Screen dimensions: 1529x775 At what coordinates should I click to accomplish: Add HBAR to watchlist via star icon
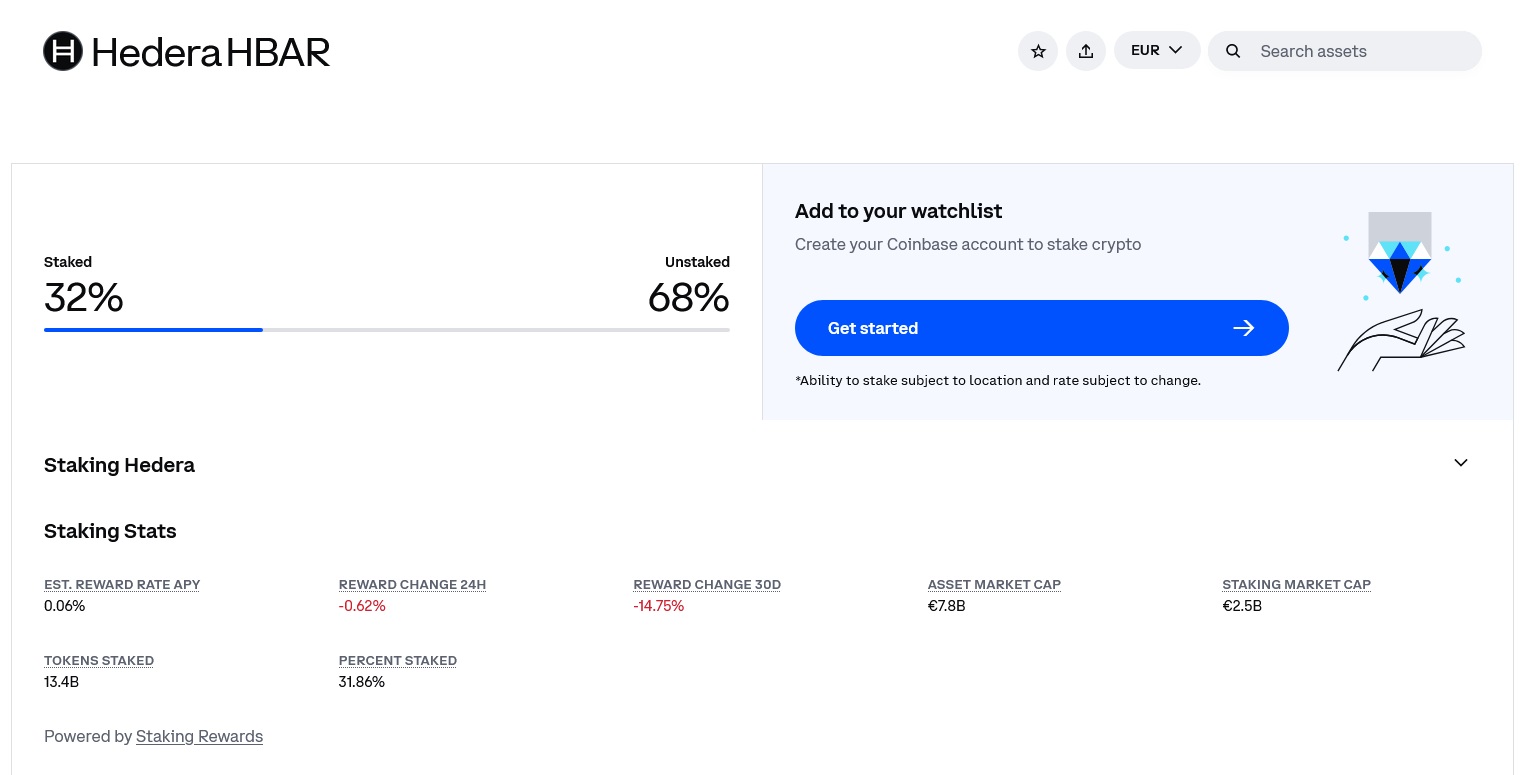(x=1037, y=51)
